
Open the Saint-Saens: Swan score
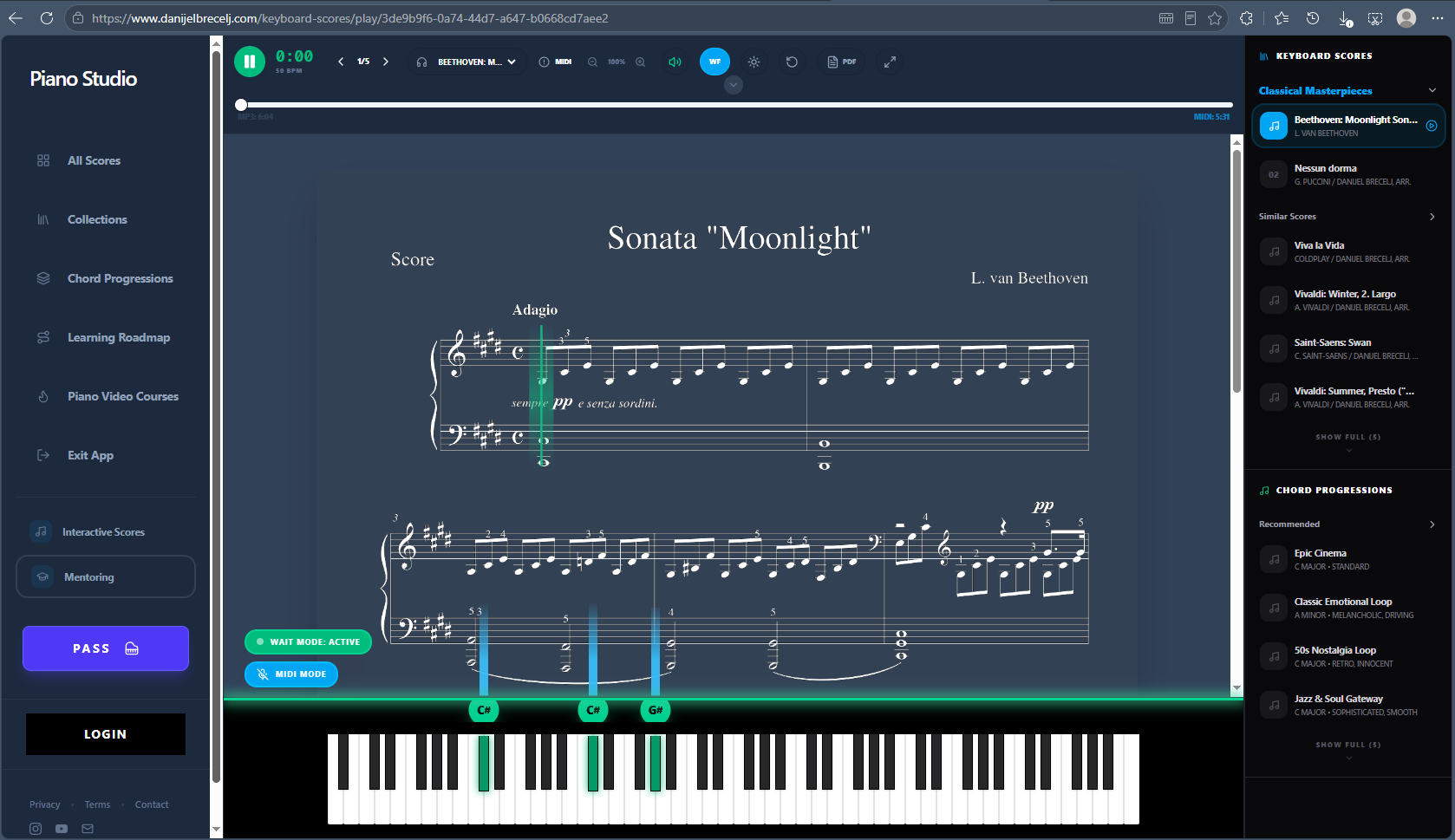pyautogui.click(x=1348, y=348)
